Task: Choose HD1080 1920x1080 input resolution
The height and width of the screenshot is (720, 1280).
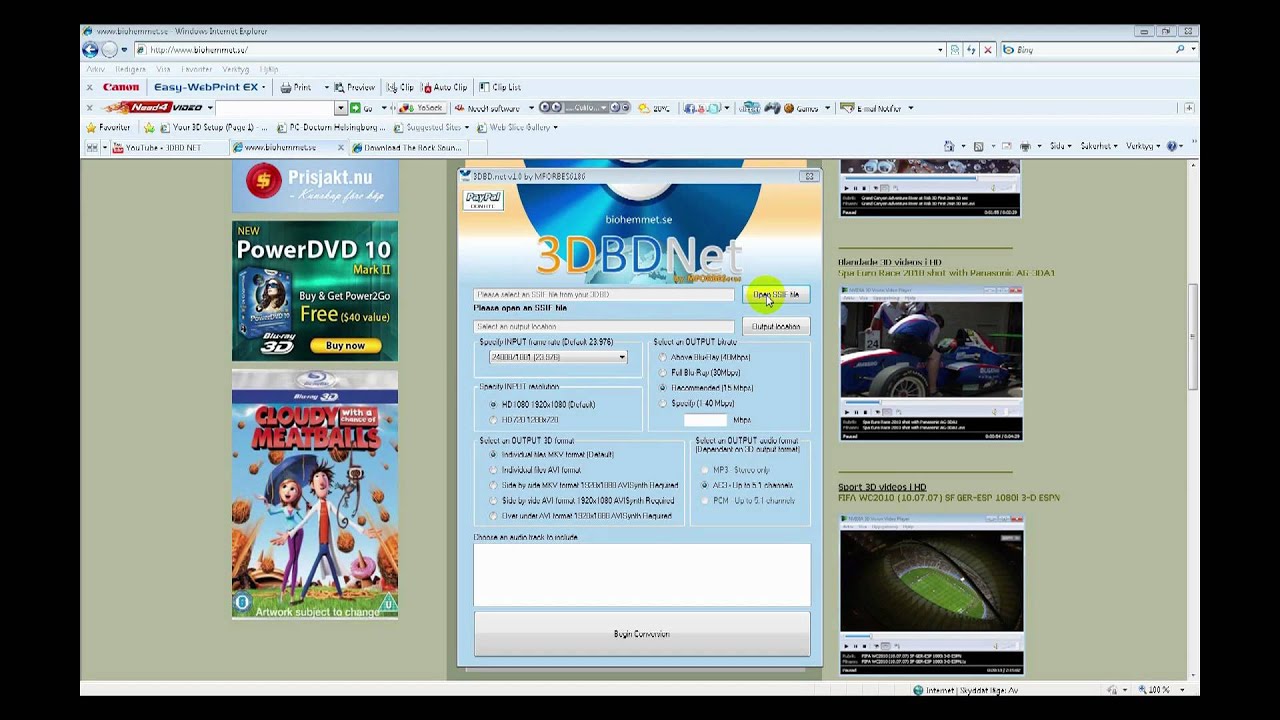Action: [x=493, y=404]
